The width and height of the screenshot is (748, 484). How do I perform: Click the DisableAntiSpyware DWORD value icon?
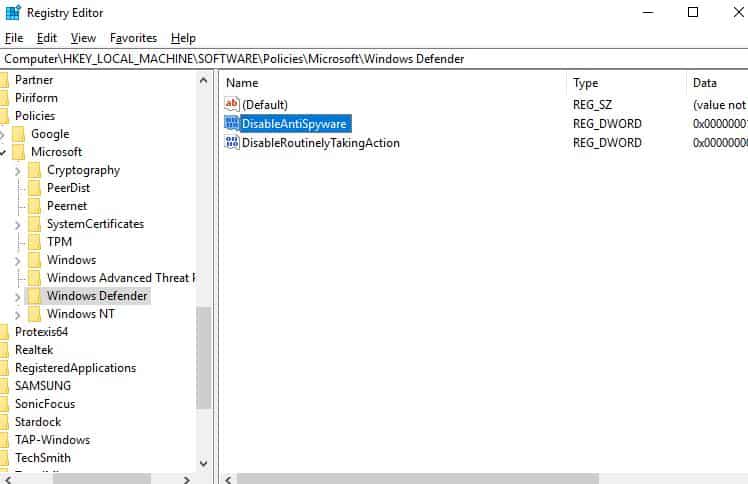click(233, 124)
